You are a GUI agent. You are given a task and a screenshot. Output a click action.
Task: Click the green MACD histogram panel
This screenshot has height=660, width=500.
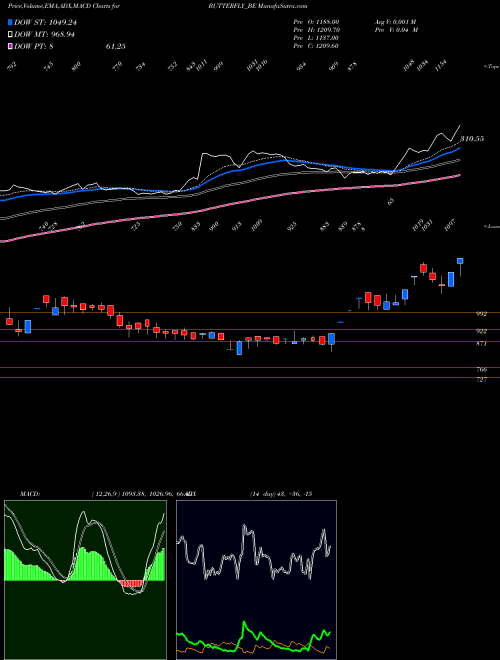[85, 580]
